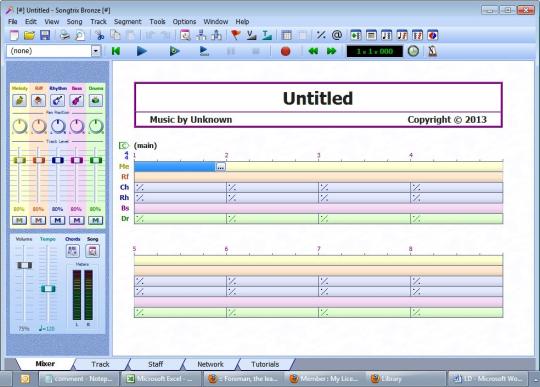Play the song with blue play button
The width and height of the screenshot is (540, 387).
(x=142, y=51)
